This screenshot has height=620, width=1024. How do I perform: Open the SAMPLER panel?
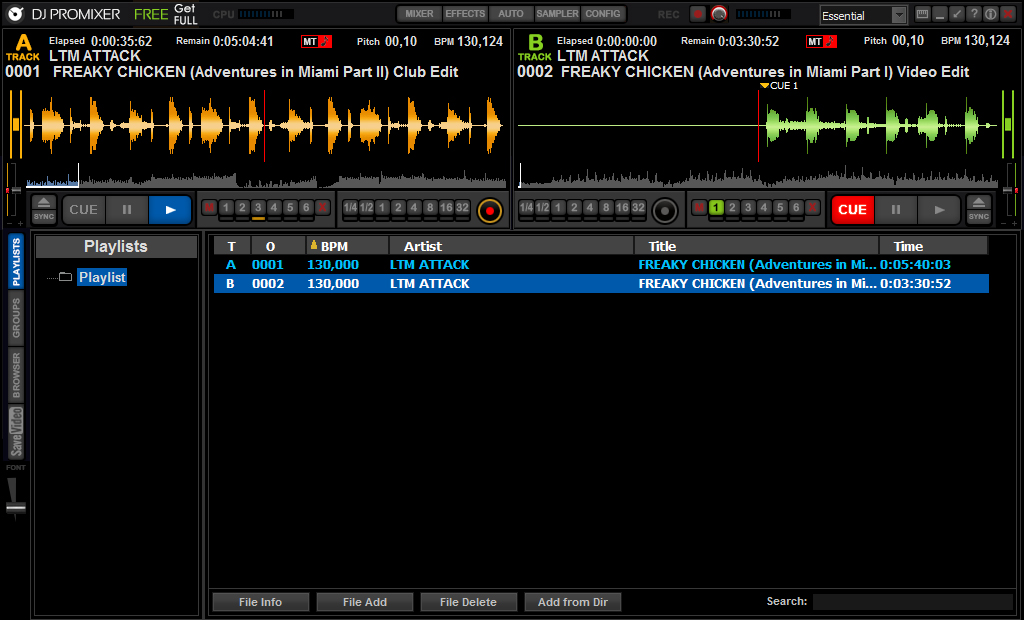pos(557,14)
